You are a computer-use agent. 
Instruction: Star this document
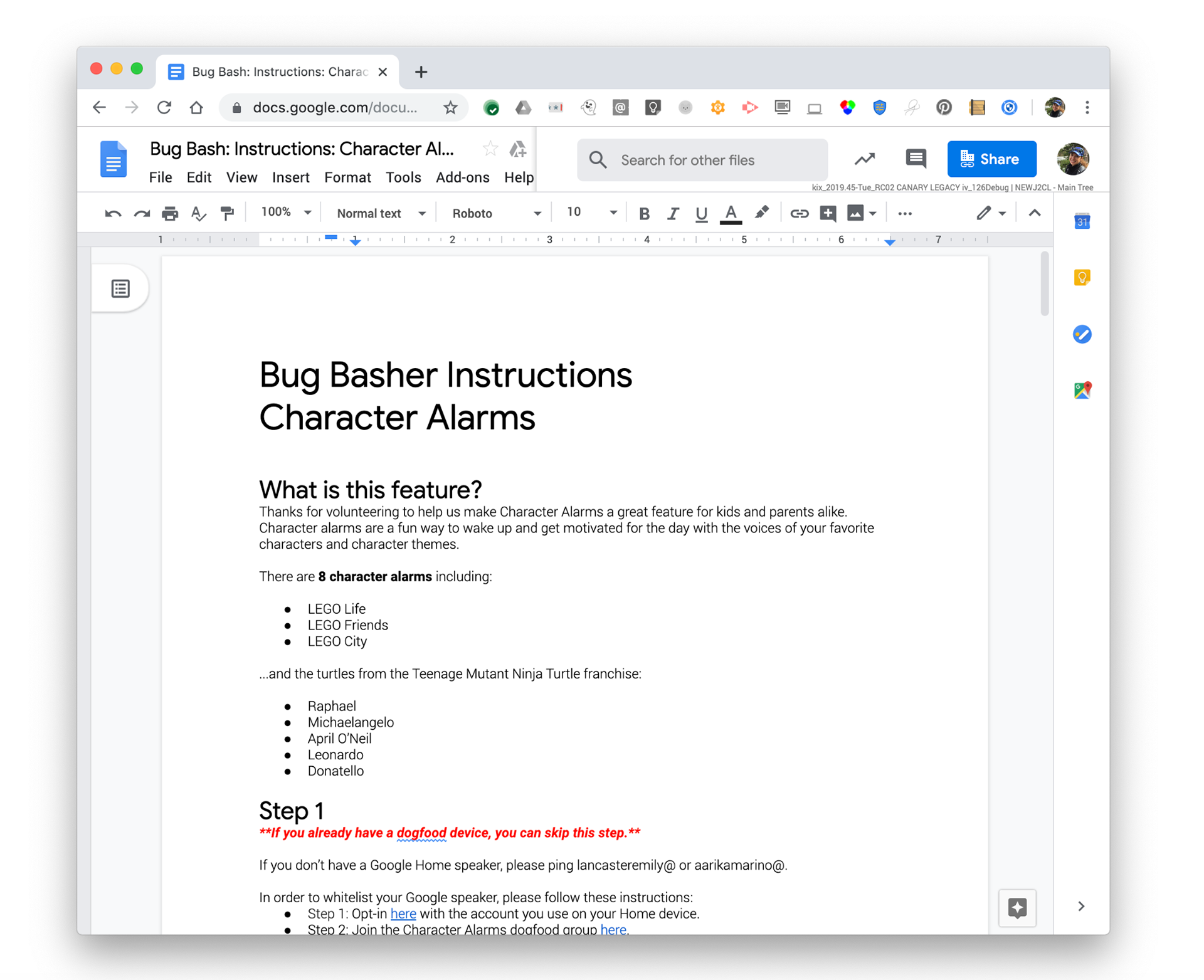pyautogui.click(x=490, y=149)
